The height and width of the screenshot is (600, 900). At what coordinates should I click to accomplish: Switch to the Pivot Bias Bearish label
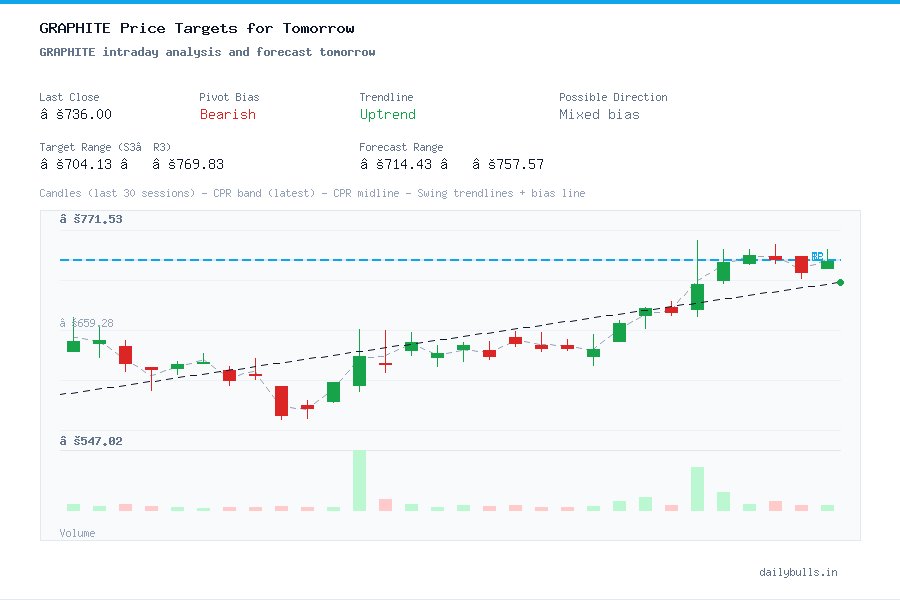tap(227, 115)
